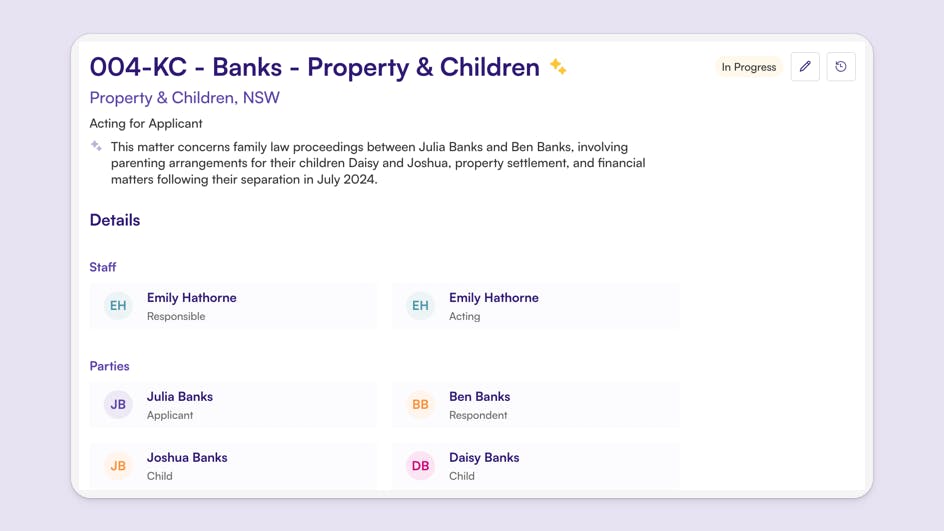Click the sparkle icon beside summary text
This screenshot has width=944, height=531.
[x=96, y=147]
